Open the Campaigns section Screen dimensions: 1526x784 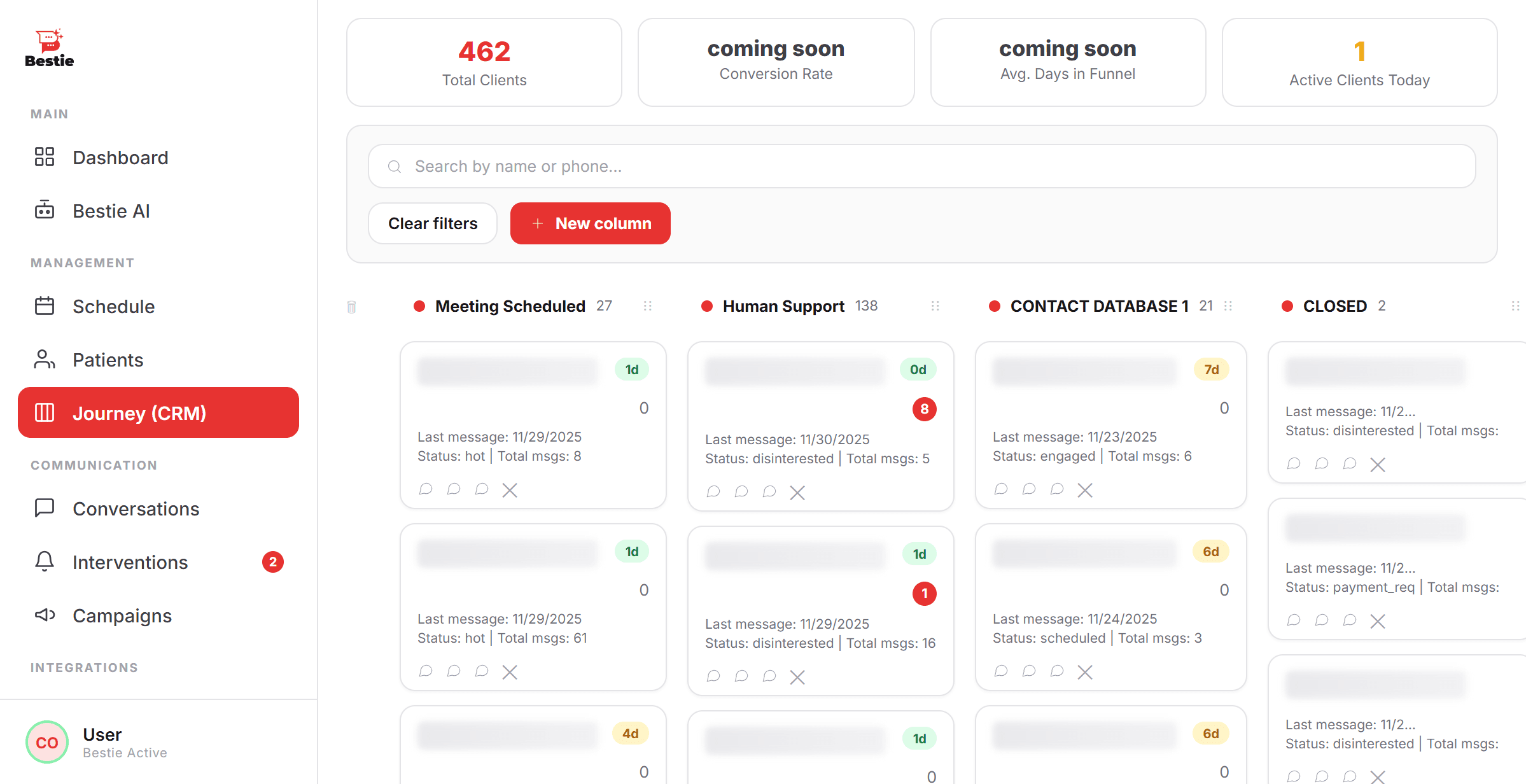tap(158, 615)
